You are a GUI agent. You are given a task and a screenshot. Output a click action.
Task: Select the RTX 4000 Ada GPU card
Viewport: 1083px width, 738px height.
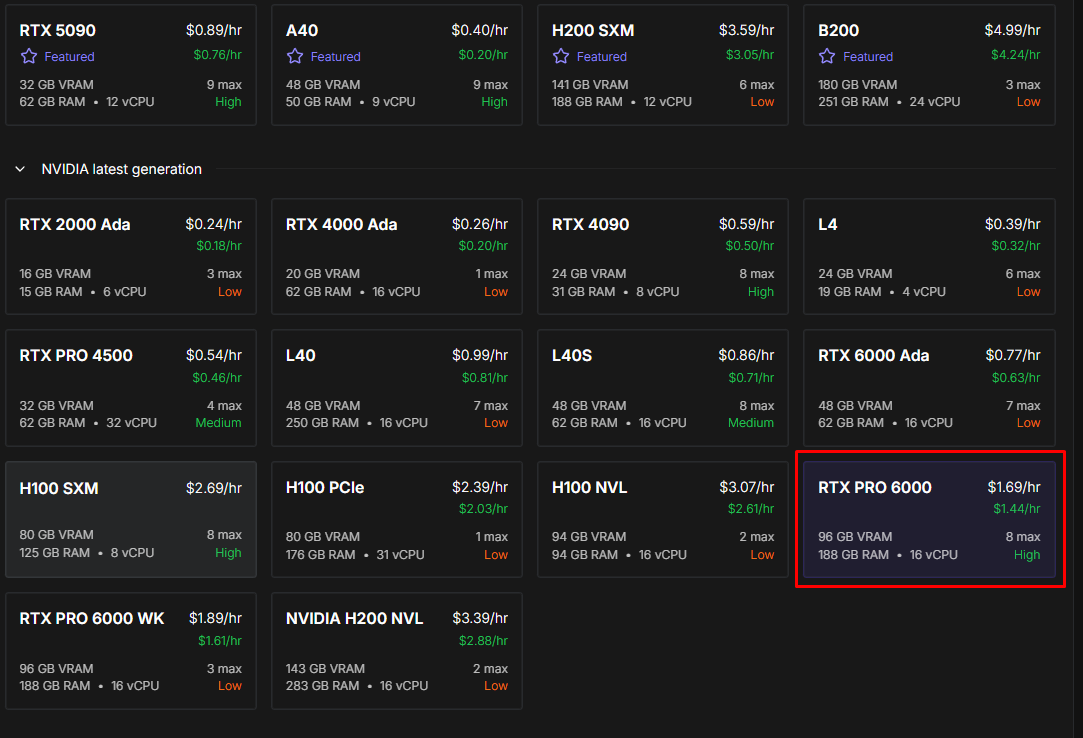point(396,257)
